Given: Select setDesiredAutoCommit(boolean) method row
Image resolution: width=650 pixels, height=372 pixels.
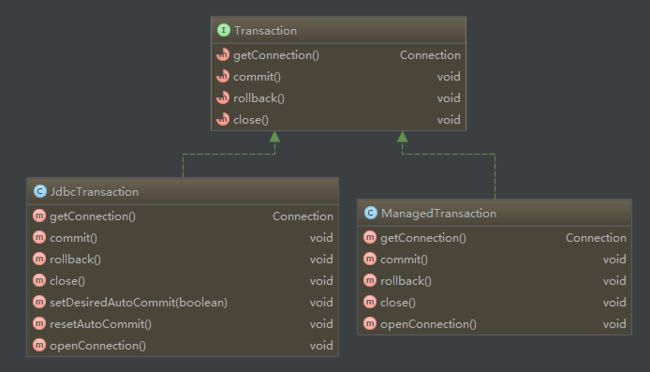Looking at the screenshot, I should (x=182, y=302).
